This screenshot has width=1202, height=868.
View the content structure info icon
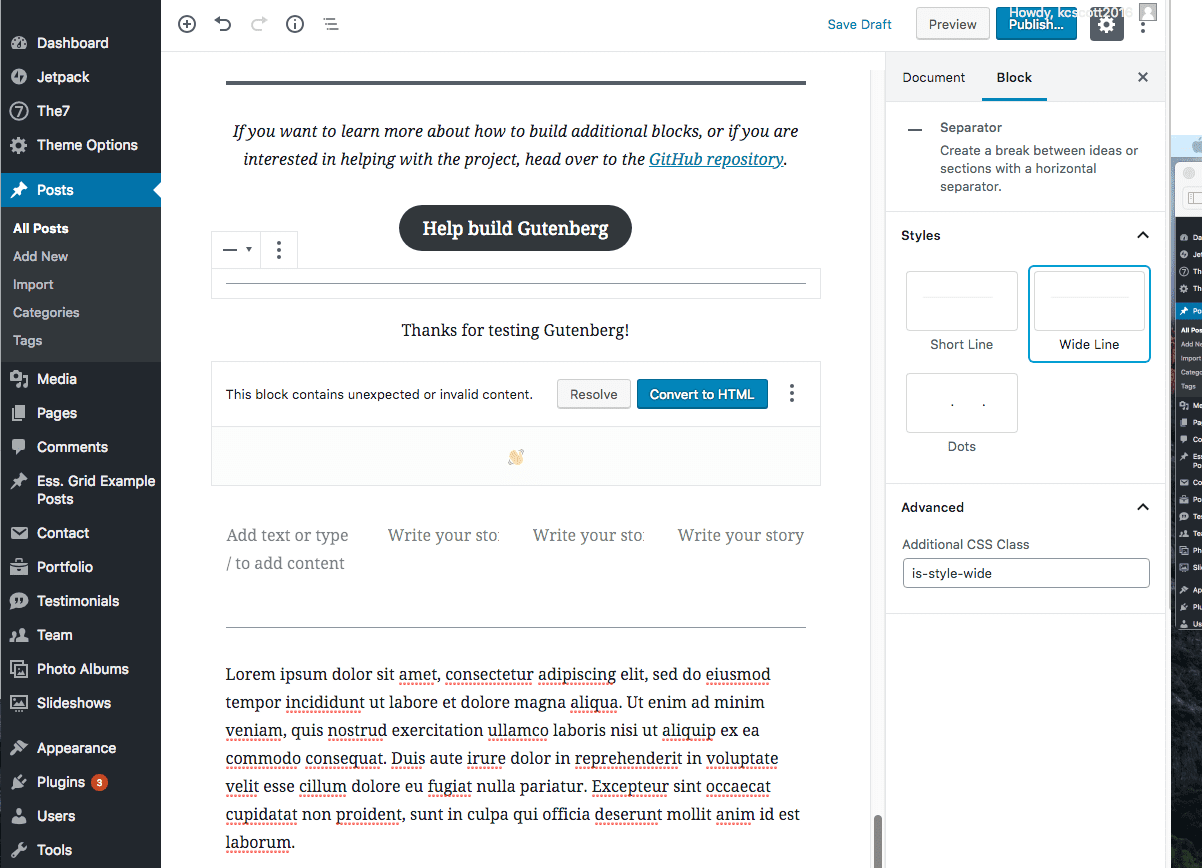294,24
